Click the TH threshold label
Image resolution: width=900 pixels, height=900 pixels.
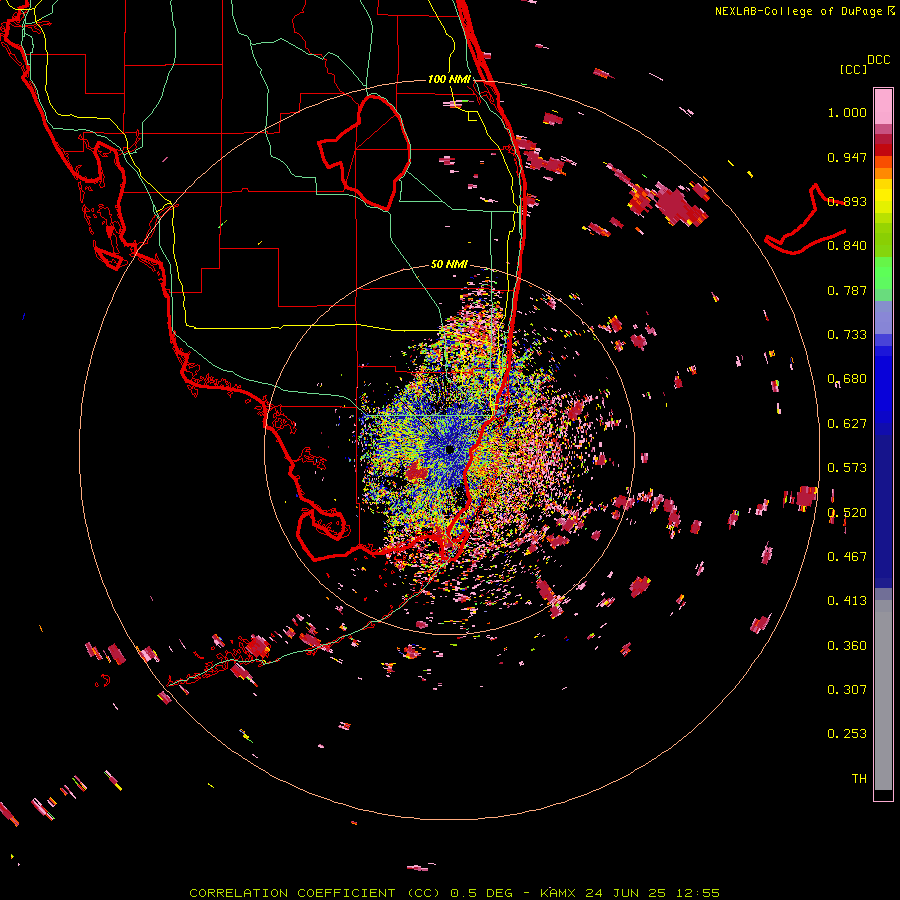click(859, 779)
